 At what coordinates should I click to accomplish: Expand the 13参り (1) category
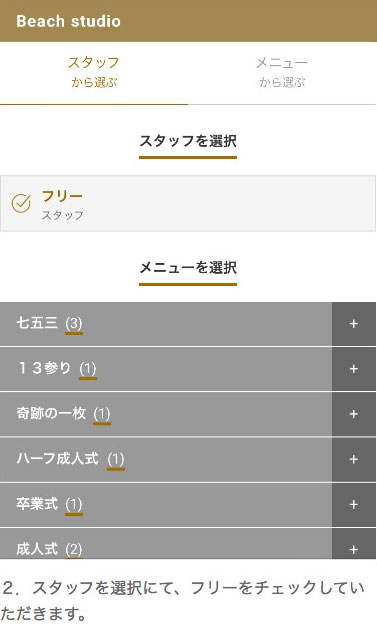pos(166,369)
